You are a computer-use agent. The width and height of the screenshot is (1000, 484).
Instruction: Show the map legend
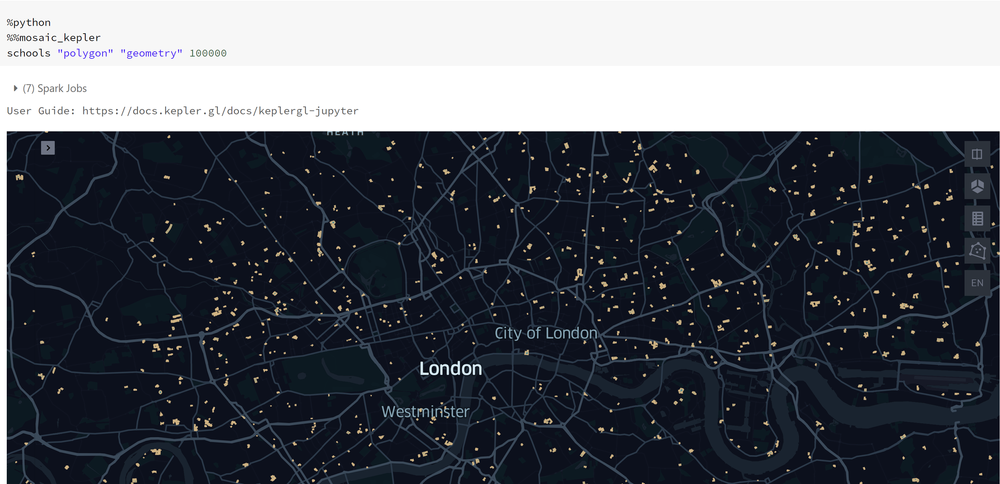click(977, 219)
